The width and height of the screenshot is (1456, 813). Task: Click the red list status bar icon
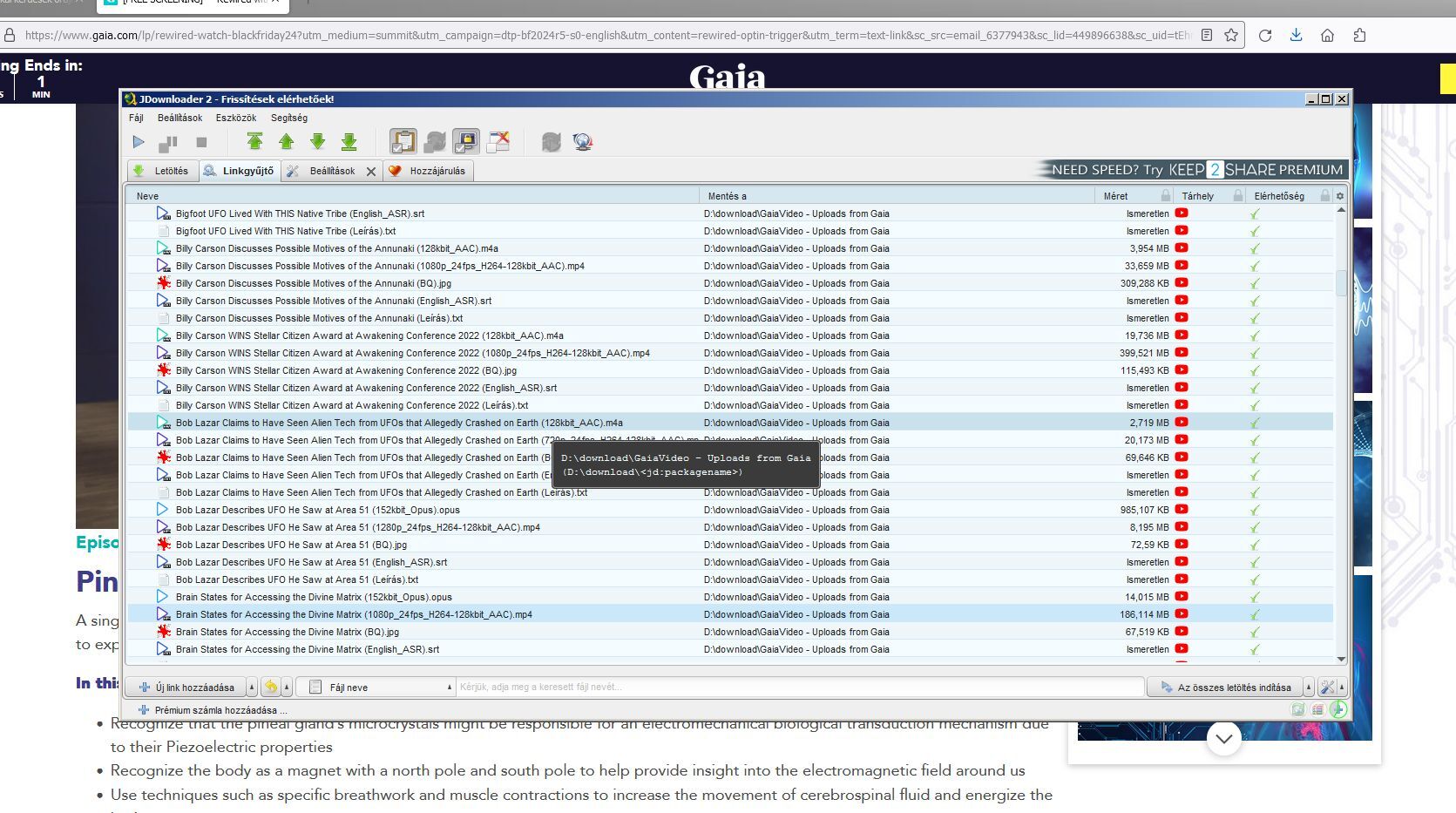tap(1318, 709)
